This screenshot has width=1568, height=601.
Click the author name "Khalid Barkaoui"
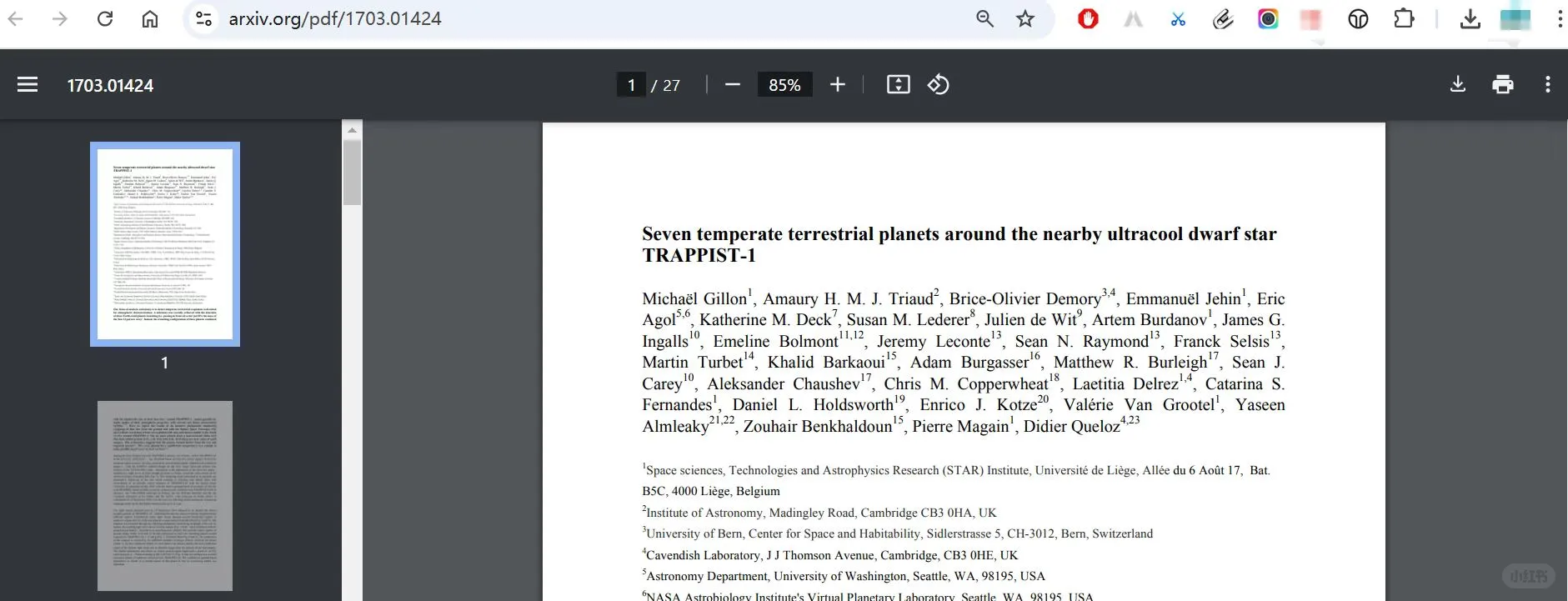tap(826, 363)
